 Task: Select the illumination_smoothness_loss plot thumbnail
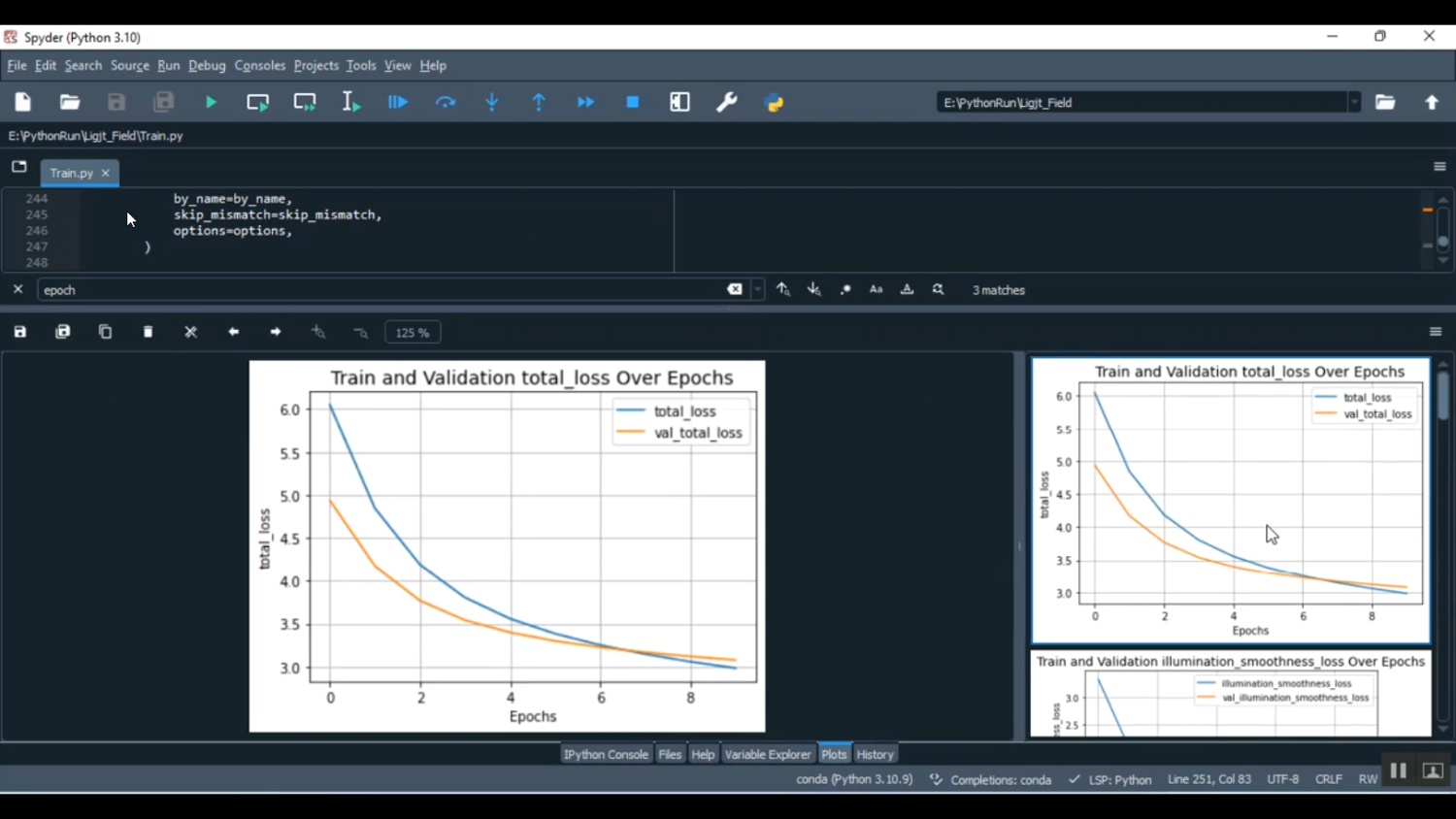coord(1230,694)
